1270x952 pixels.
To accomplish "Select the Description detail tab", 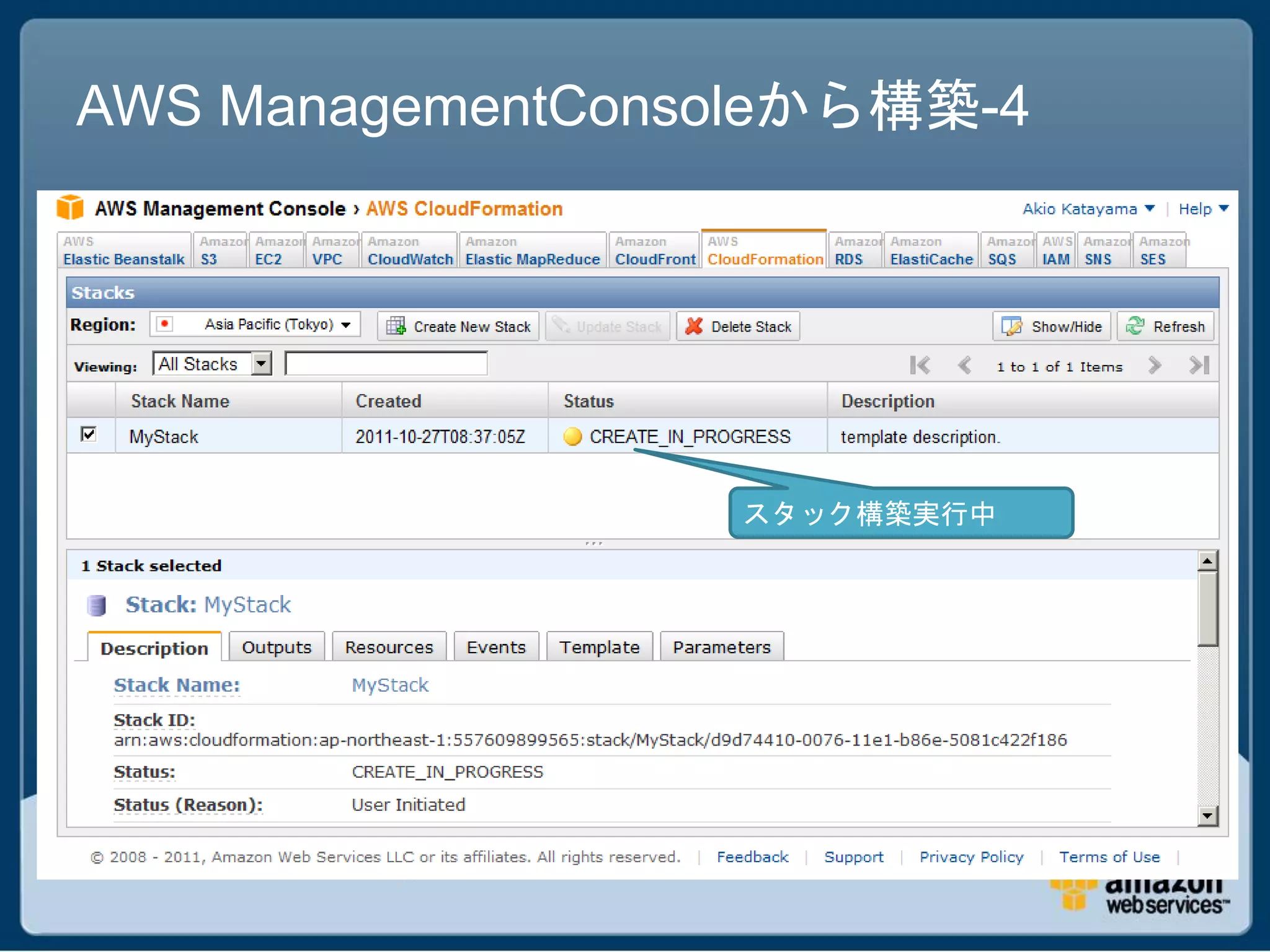I will [x=154, y=647].
